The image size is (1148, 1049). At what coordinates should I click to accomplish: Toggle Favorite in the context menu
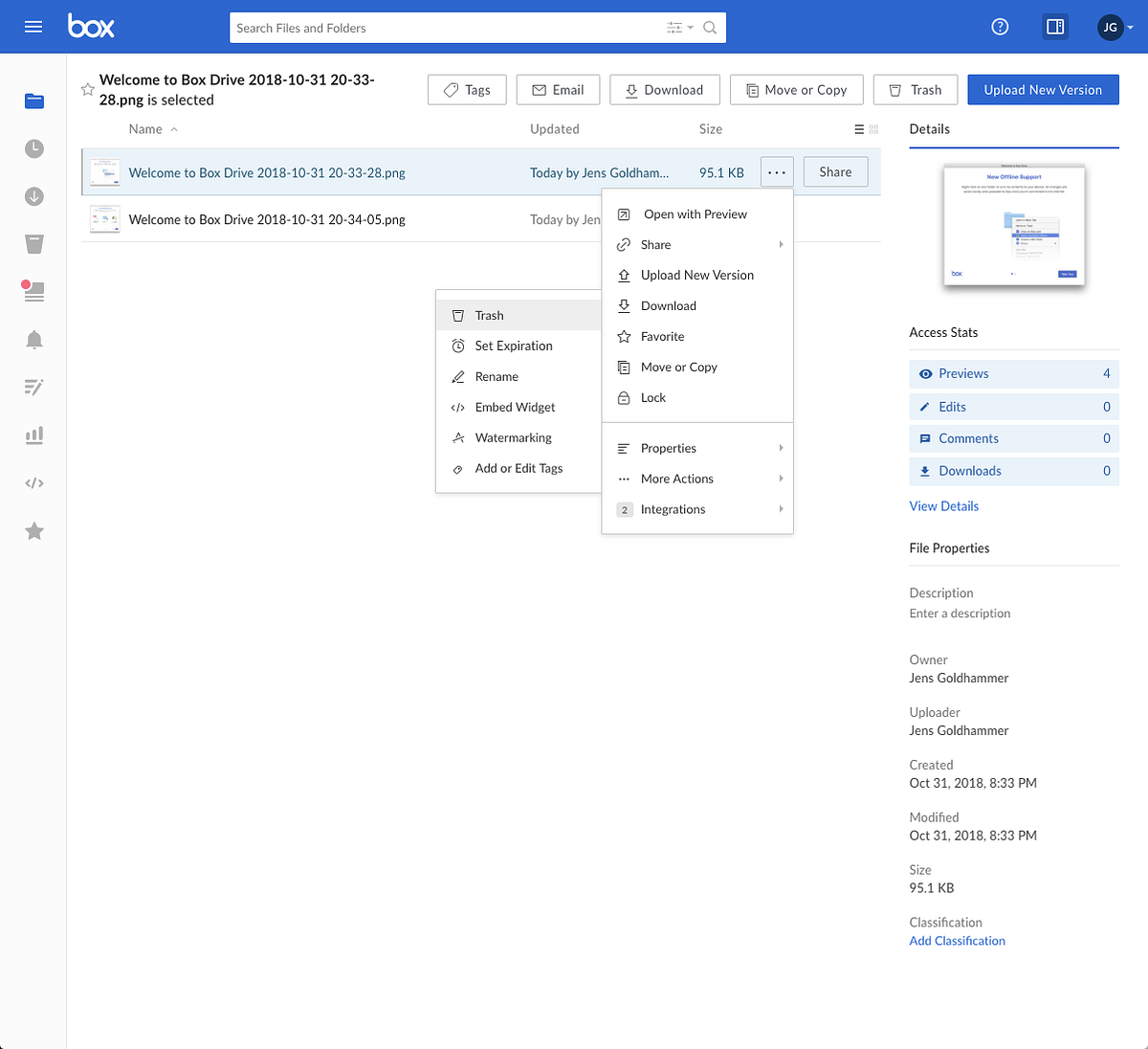(663, 336)
